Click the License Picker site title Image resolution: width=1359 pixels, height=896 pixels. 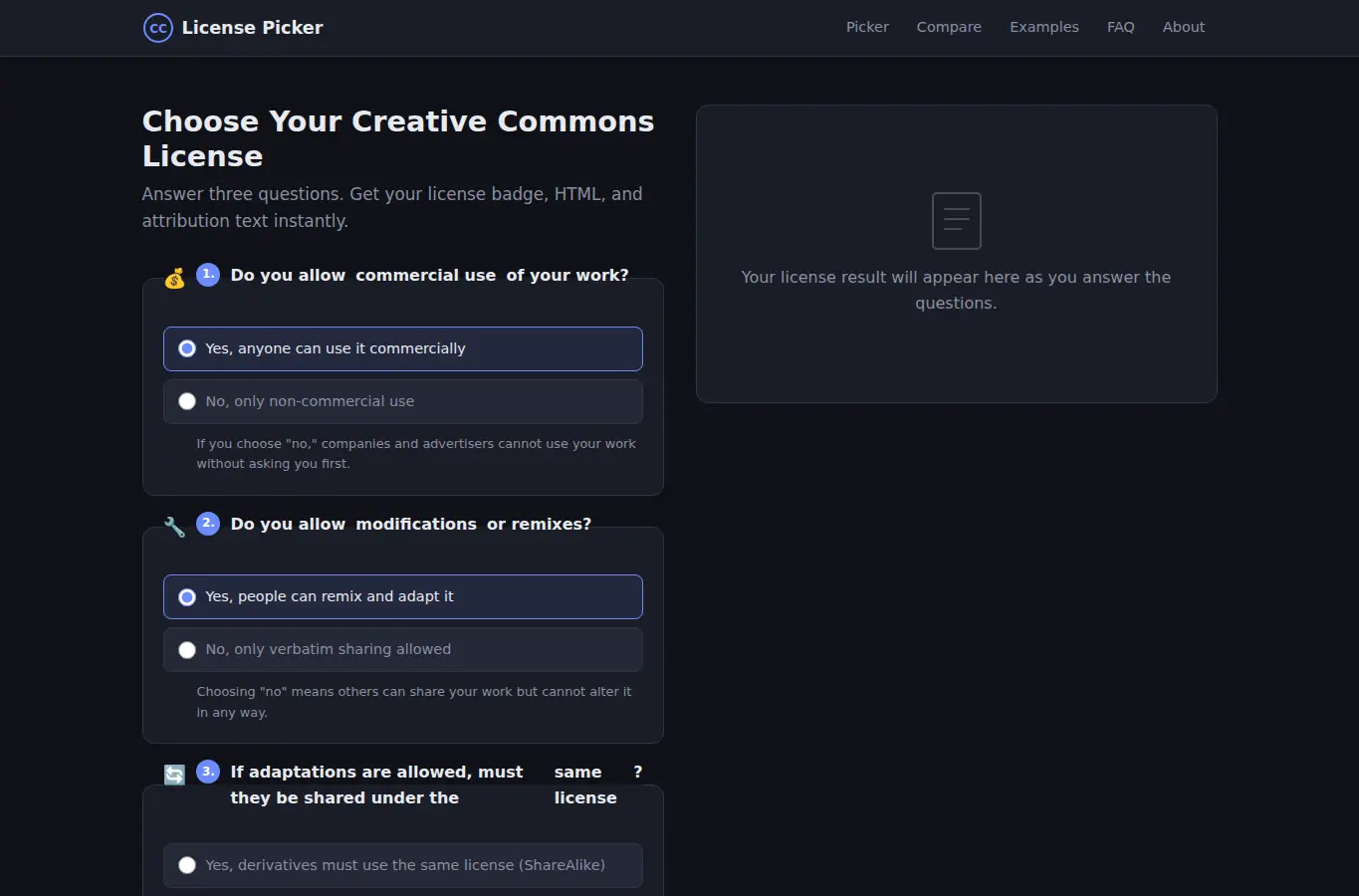point(252,28)
